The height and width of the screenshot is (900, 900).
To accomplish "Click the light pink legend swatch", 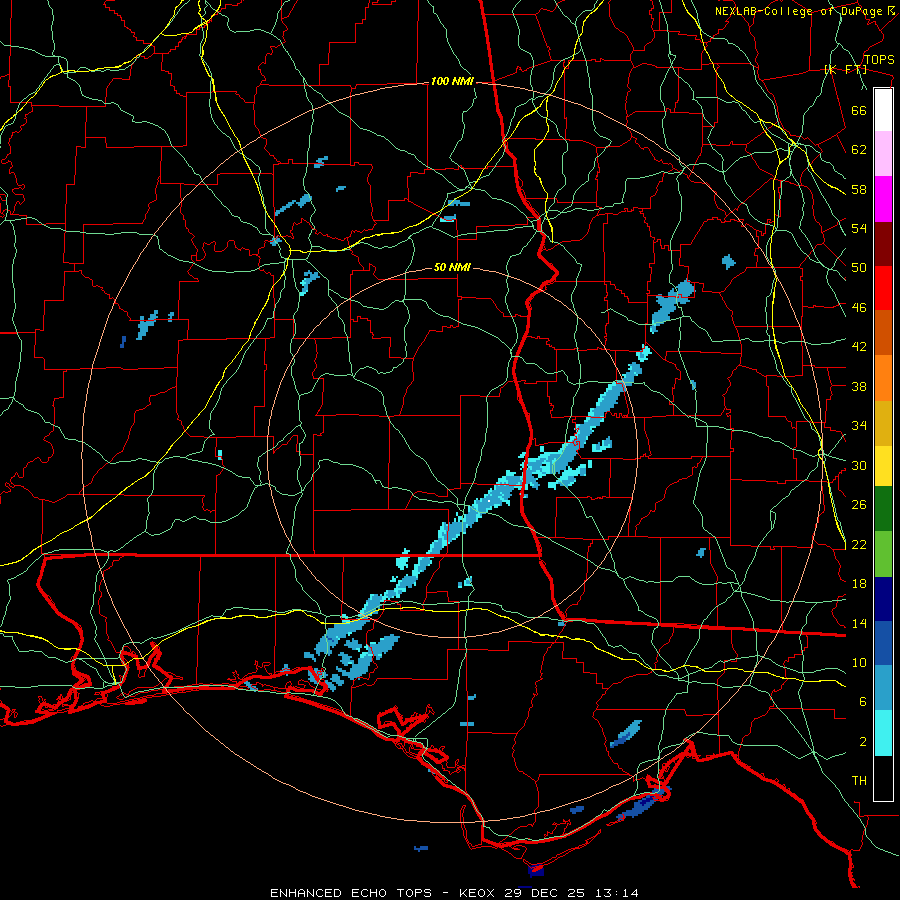I will click(883, 153).
